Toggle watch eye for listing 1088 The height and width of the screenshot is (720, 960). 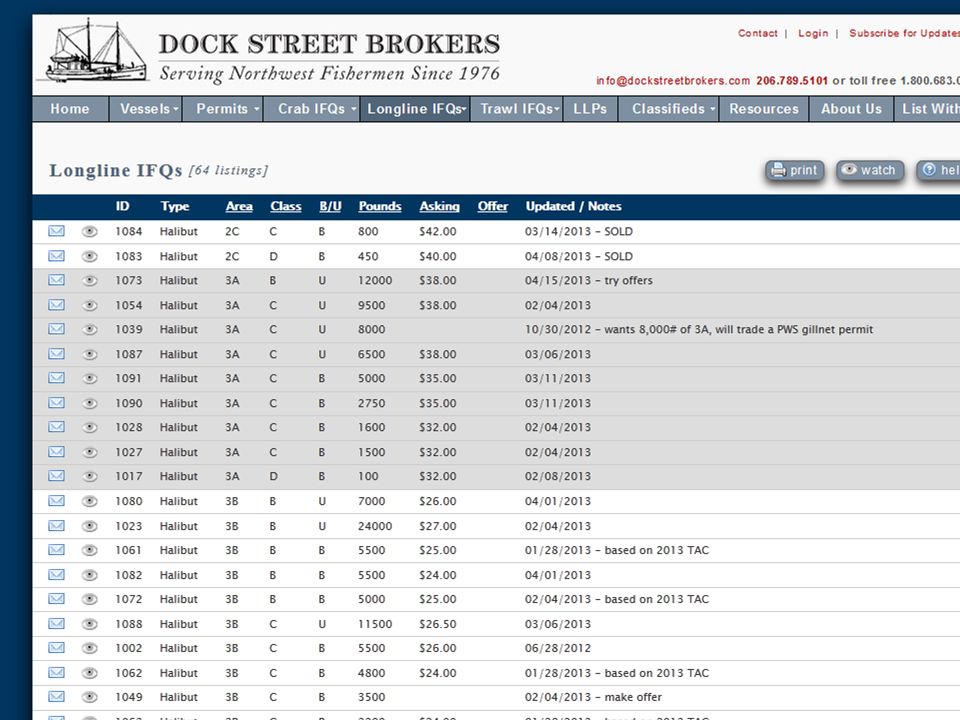tap(89, 624)
